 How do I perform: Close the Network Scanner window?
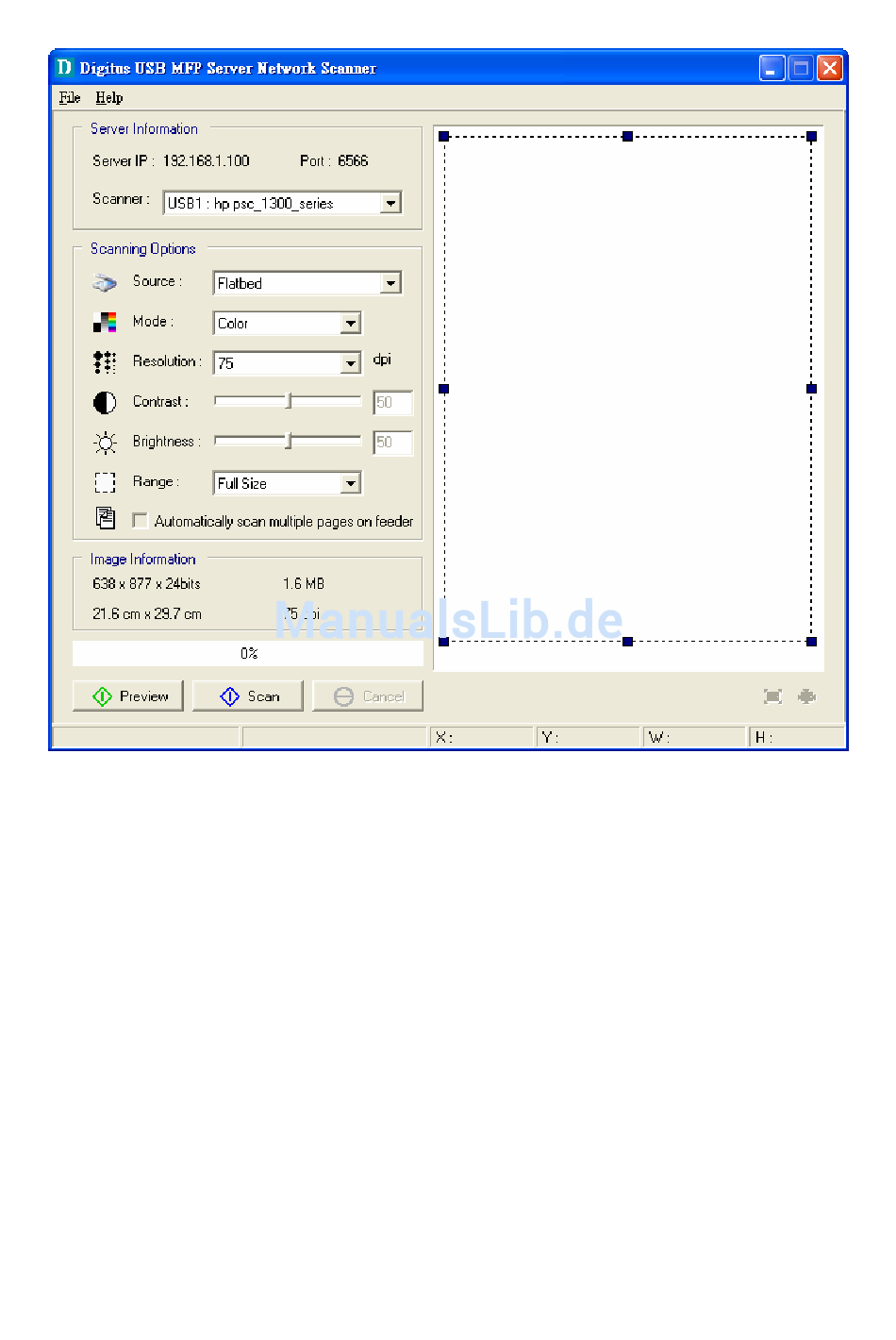[830, 68]
